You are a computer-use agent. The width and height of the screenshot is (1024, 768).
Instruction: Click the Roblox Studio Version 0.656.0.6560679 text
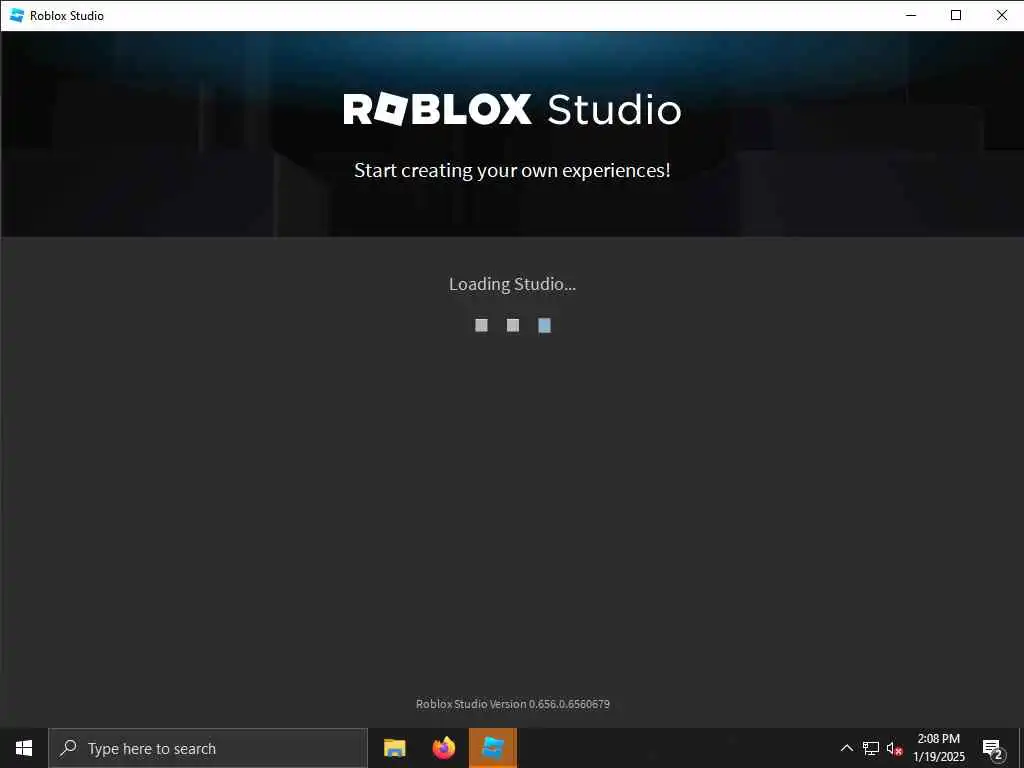tap(513, 704)
